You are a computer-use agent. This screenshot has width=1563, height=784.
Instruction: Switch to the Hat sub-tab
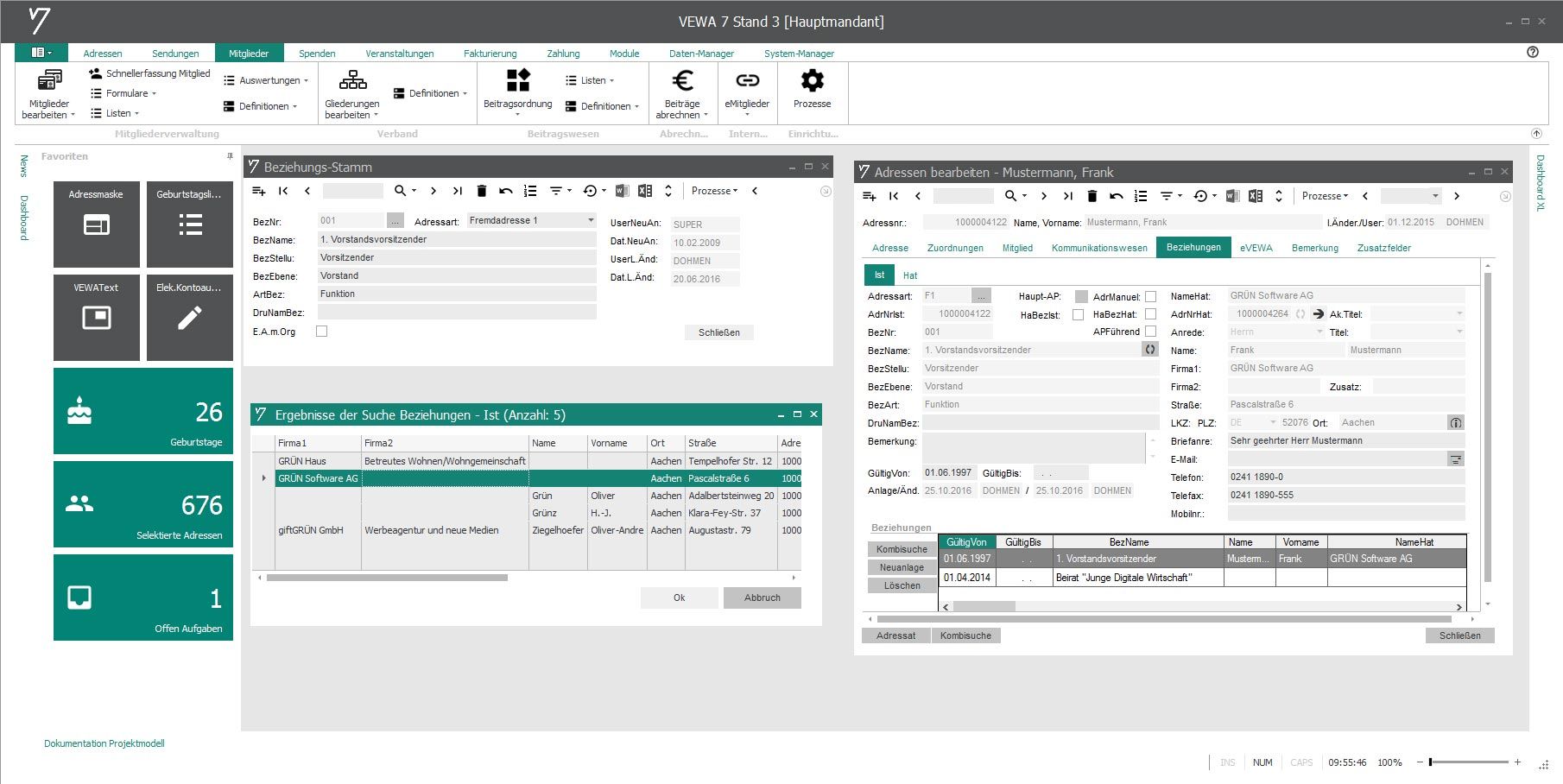[x=910, y=275]
